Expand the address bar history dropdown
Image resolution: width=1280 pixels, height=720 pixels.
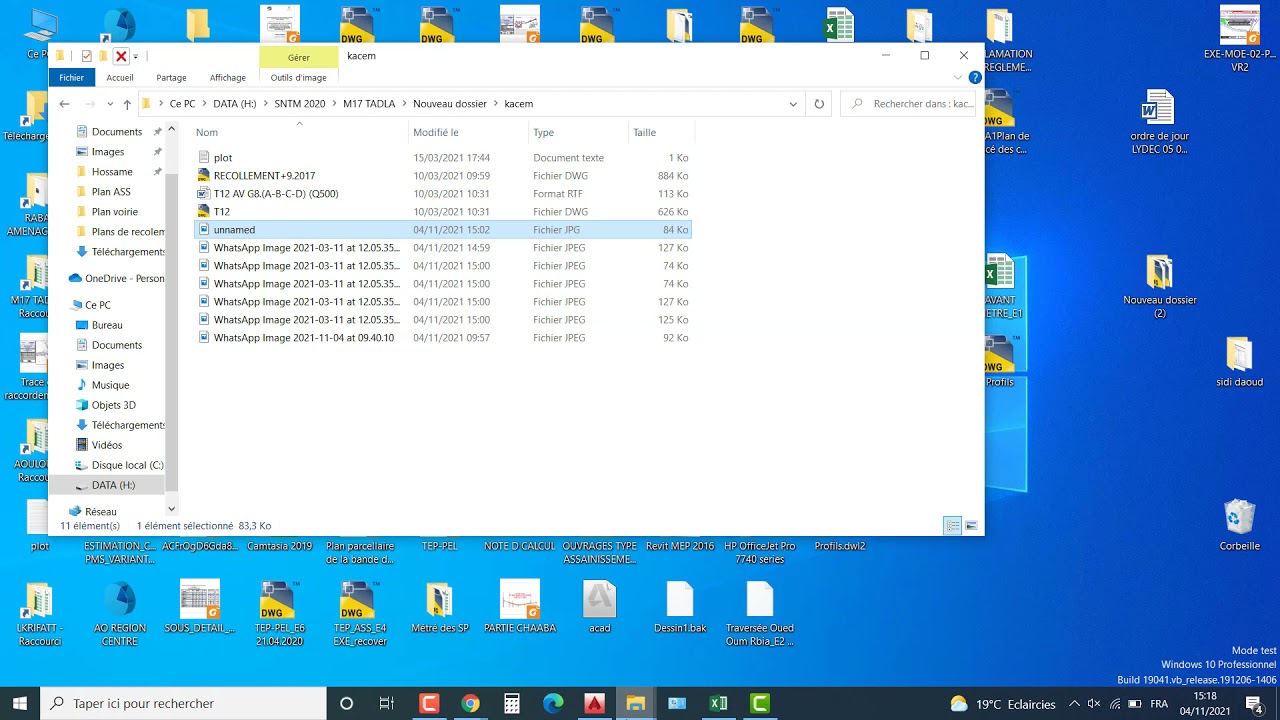[x=793, y=104]
